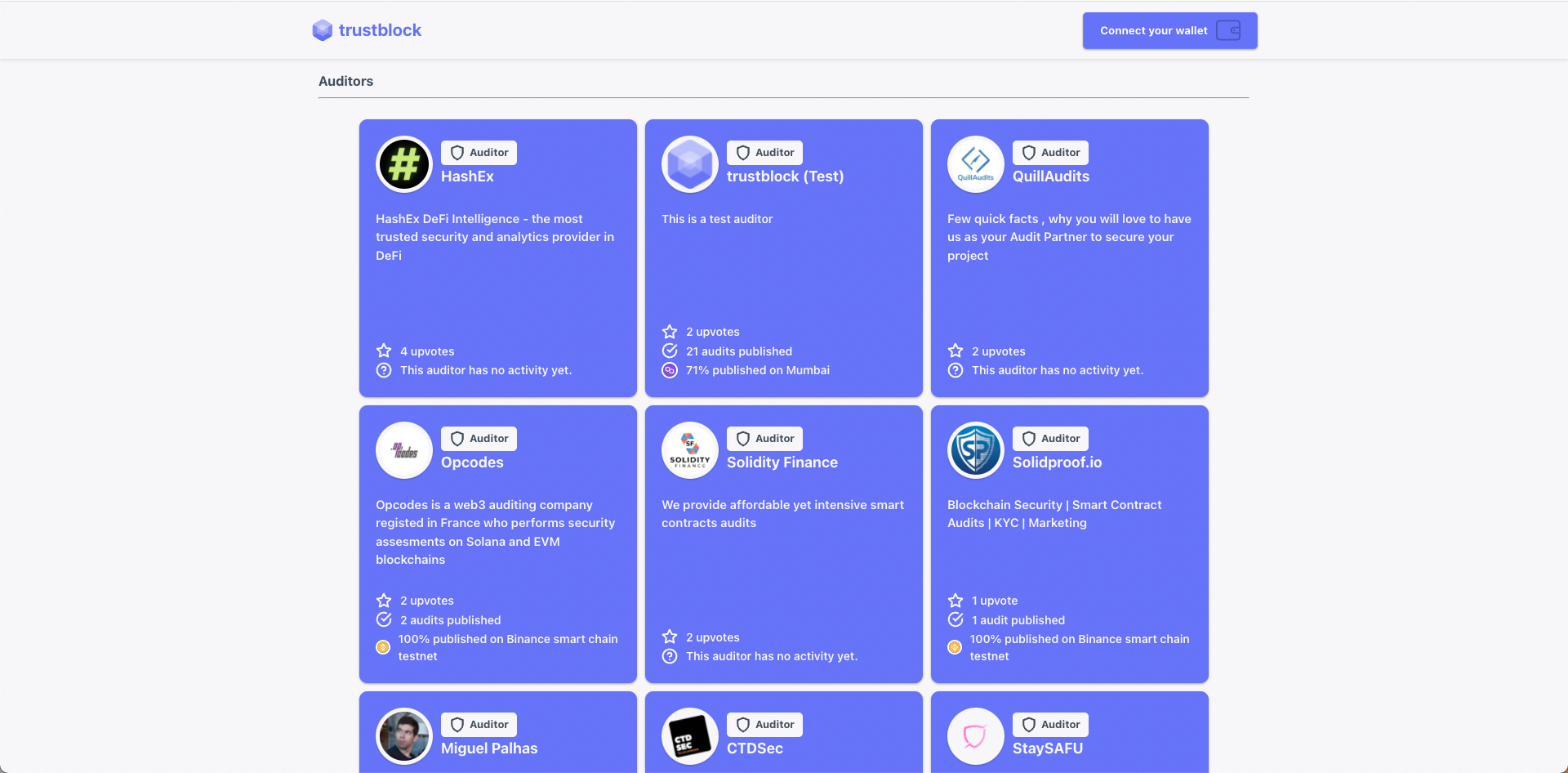Open the Solidity Finance auditor name

tap(782, 462)
